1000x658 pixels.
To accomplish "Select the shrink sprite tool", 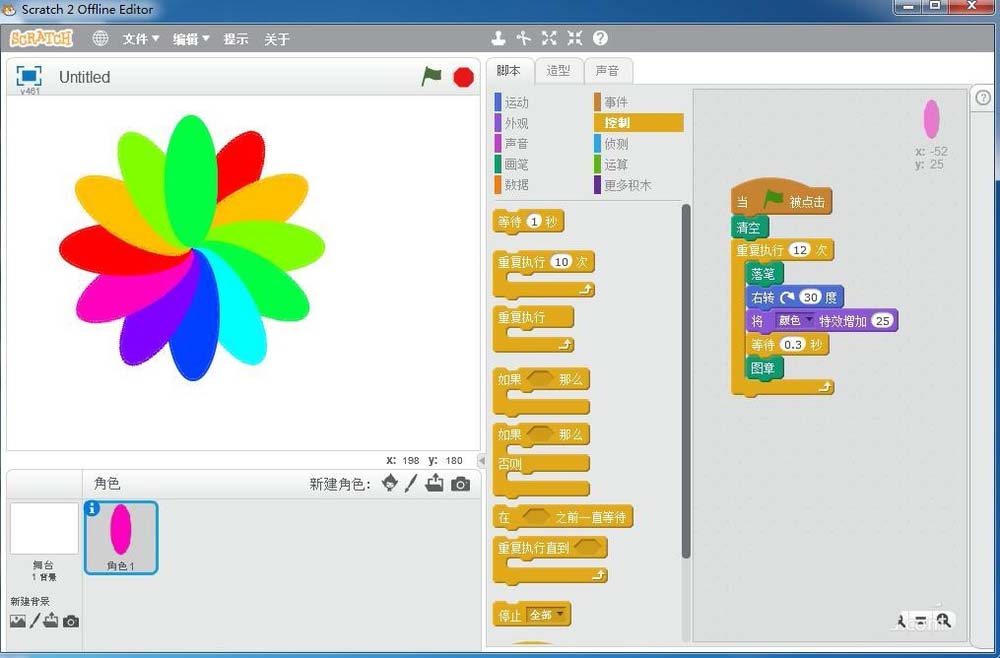I will click(575, 38).
